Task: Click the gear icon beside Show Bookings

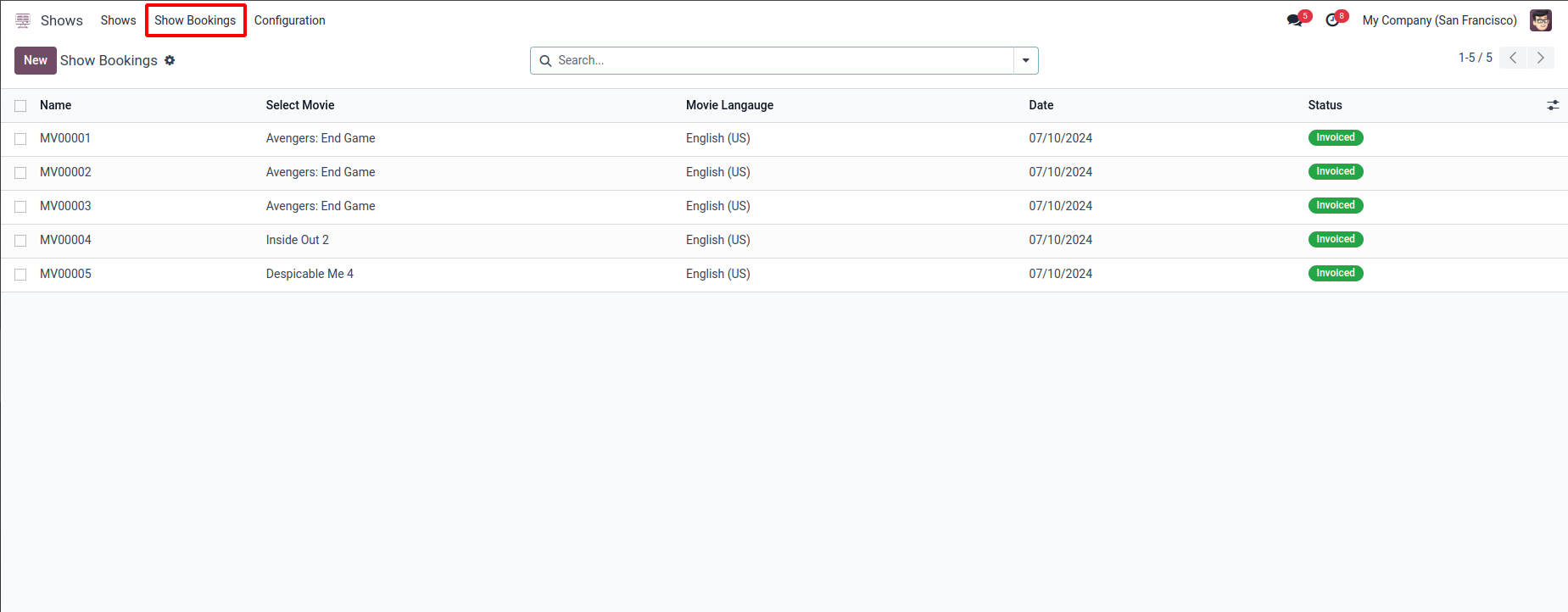Action: click(x=170, y=60)
